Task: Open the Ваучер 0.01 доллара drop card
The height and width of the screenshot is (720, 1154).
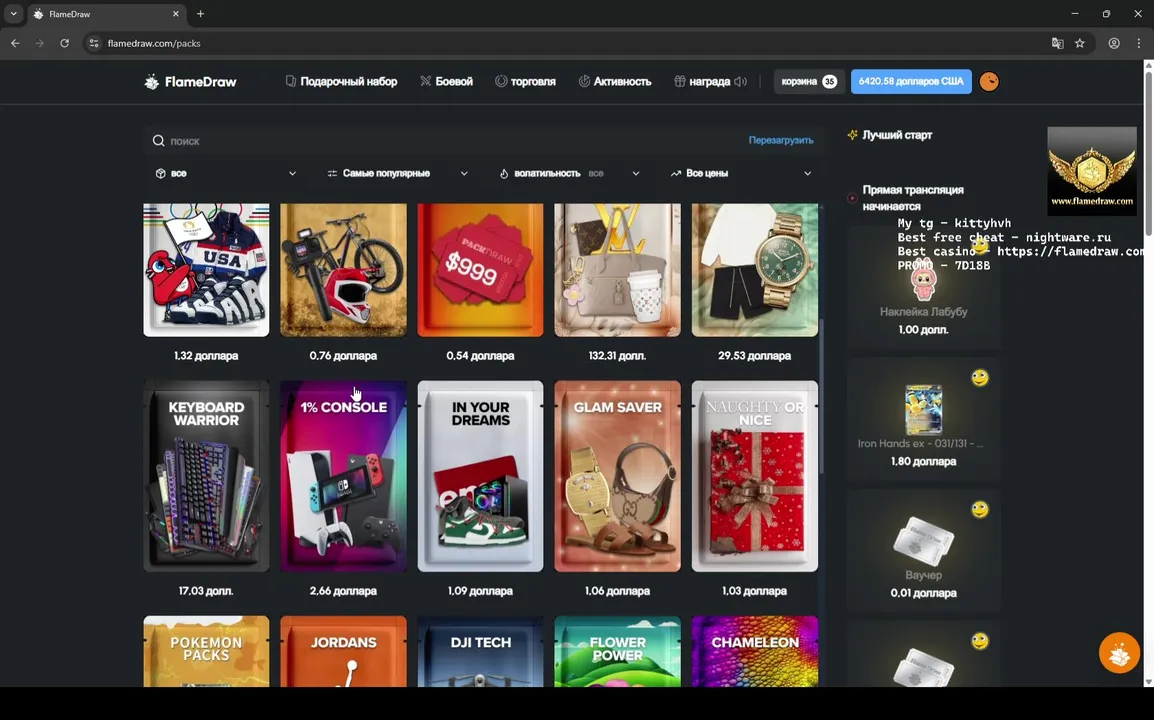Action: (924, 551)
